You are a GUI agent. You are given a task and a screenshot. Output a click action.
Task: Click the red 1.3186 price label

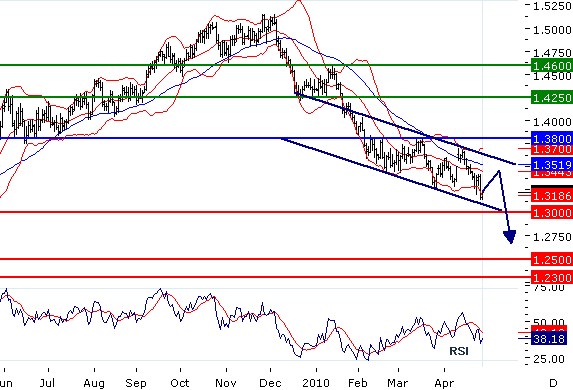click(x=551, y=196)
